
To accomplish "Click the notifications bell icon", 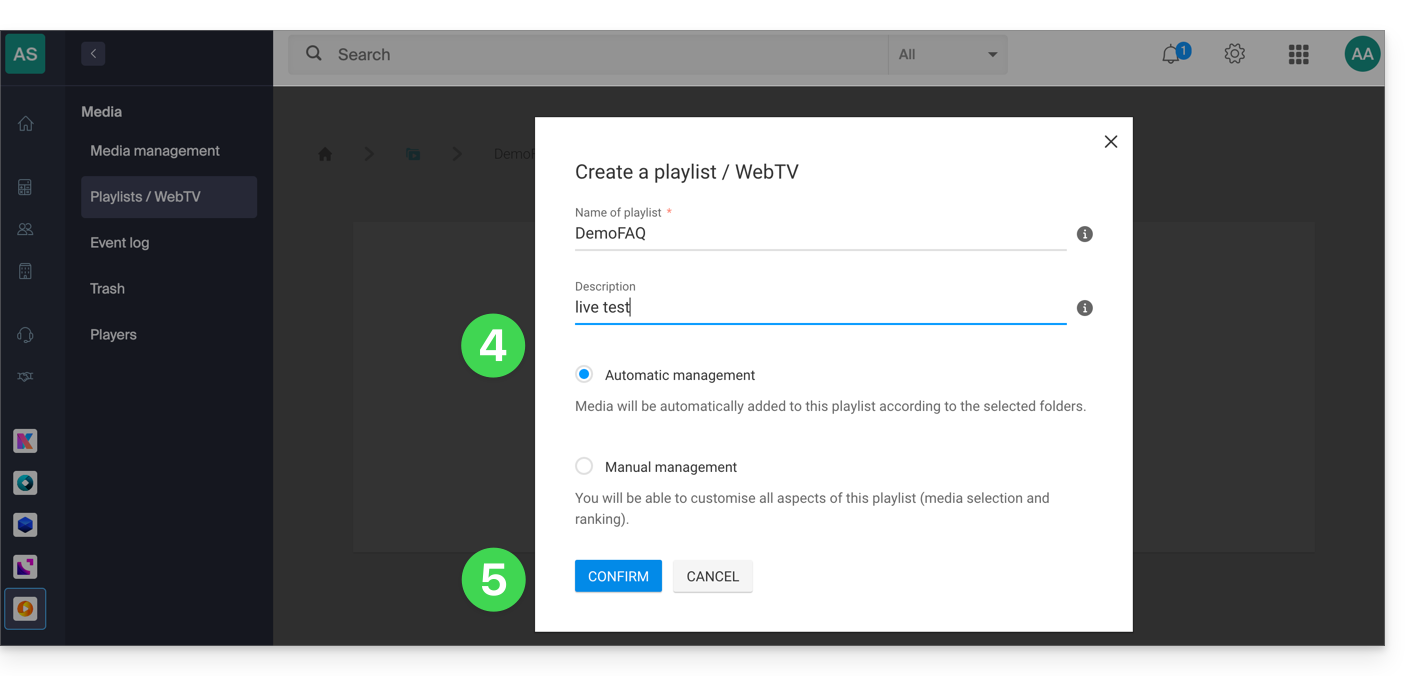I will [1171, 55].
